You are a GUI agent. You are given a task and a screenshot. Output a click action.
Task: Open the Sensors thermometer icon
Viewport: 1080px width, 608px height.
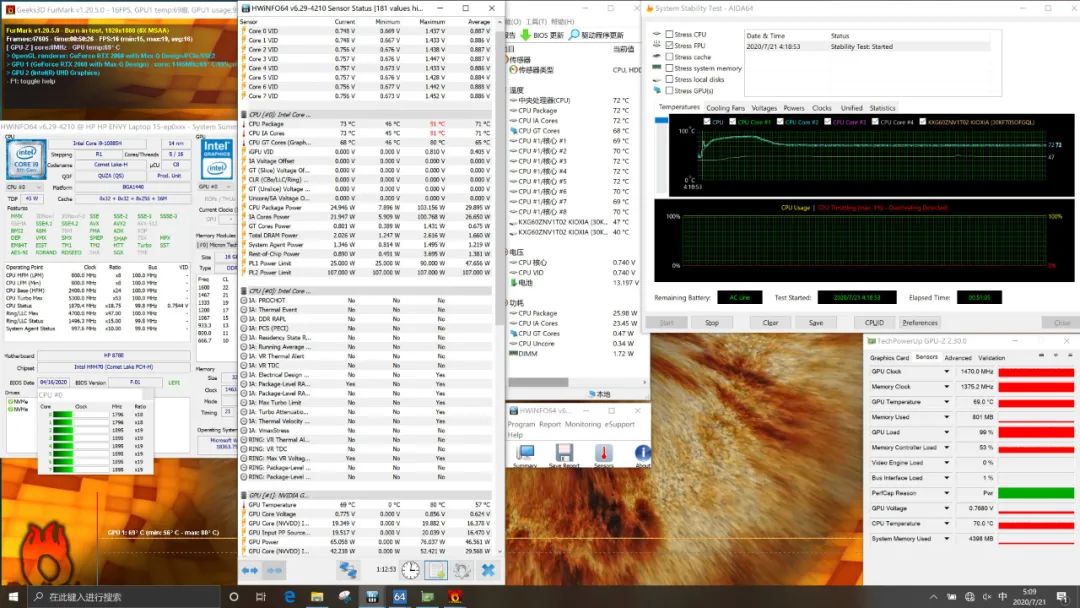click(604, 453)
